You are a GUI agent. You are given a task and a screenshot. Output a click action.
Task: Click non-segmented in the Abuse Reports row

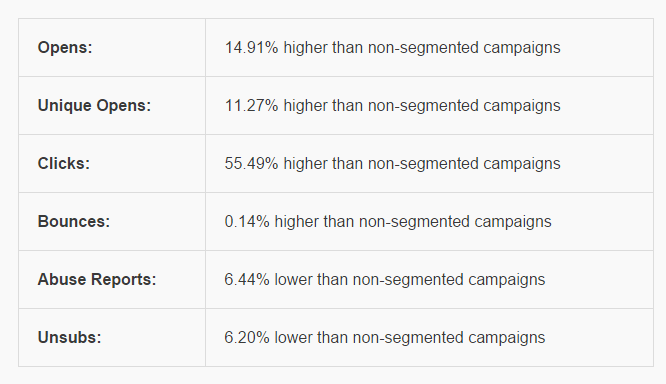(x=408, y=280)
